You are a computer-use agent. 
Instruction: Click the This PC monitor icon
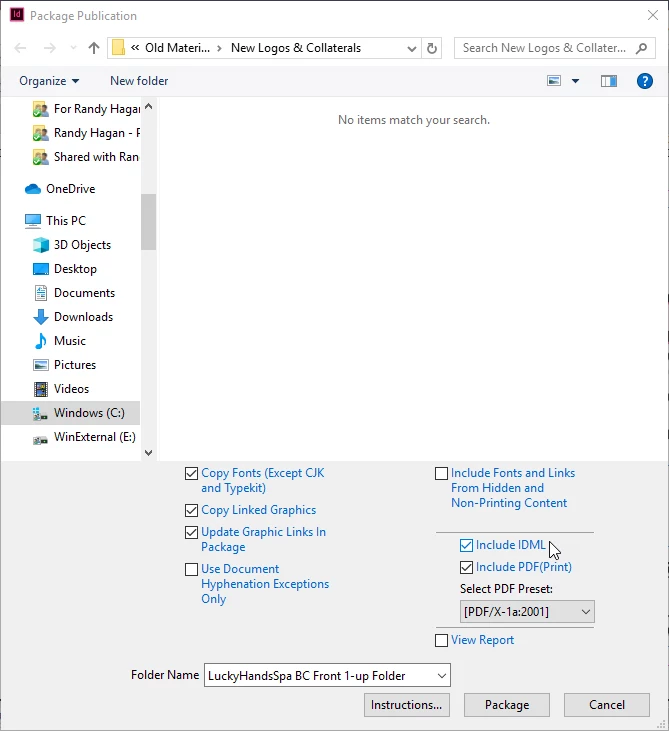coord(33,221)
